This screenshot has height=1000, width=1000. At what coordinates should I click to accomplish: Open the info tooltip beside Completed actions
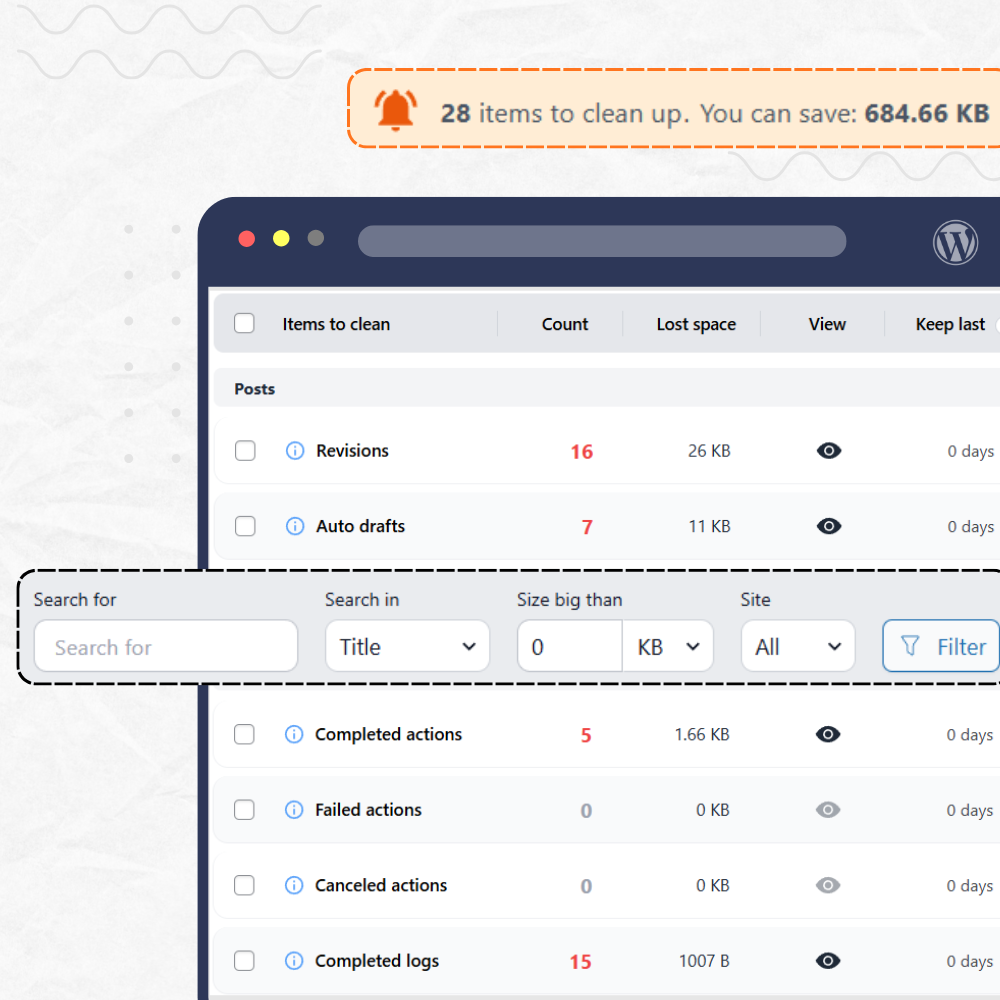point(294,734)
